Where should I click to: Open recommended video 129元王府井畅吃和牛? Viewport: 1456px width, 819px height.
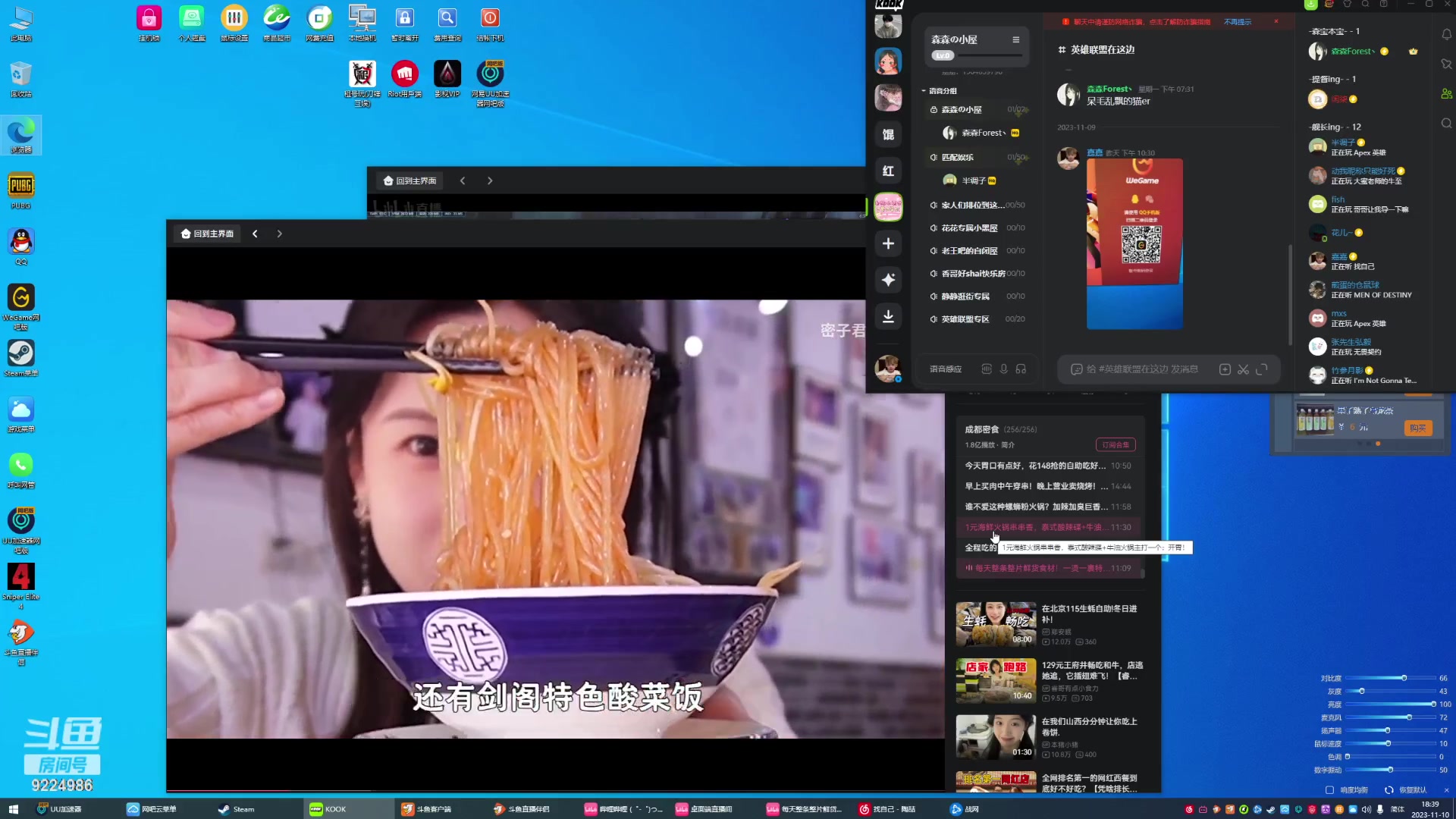tap(1050, 681)
